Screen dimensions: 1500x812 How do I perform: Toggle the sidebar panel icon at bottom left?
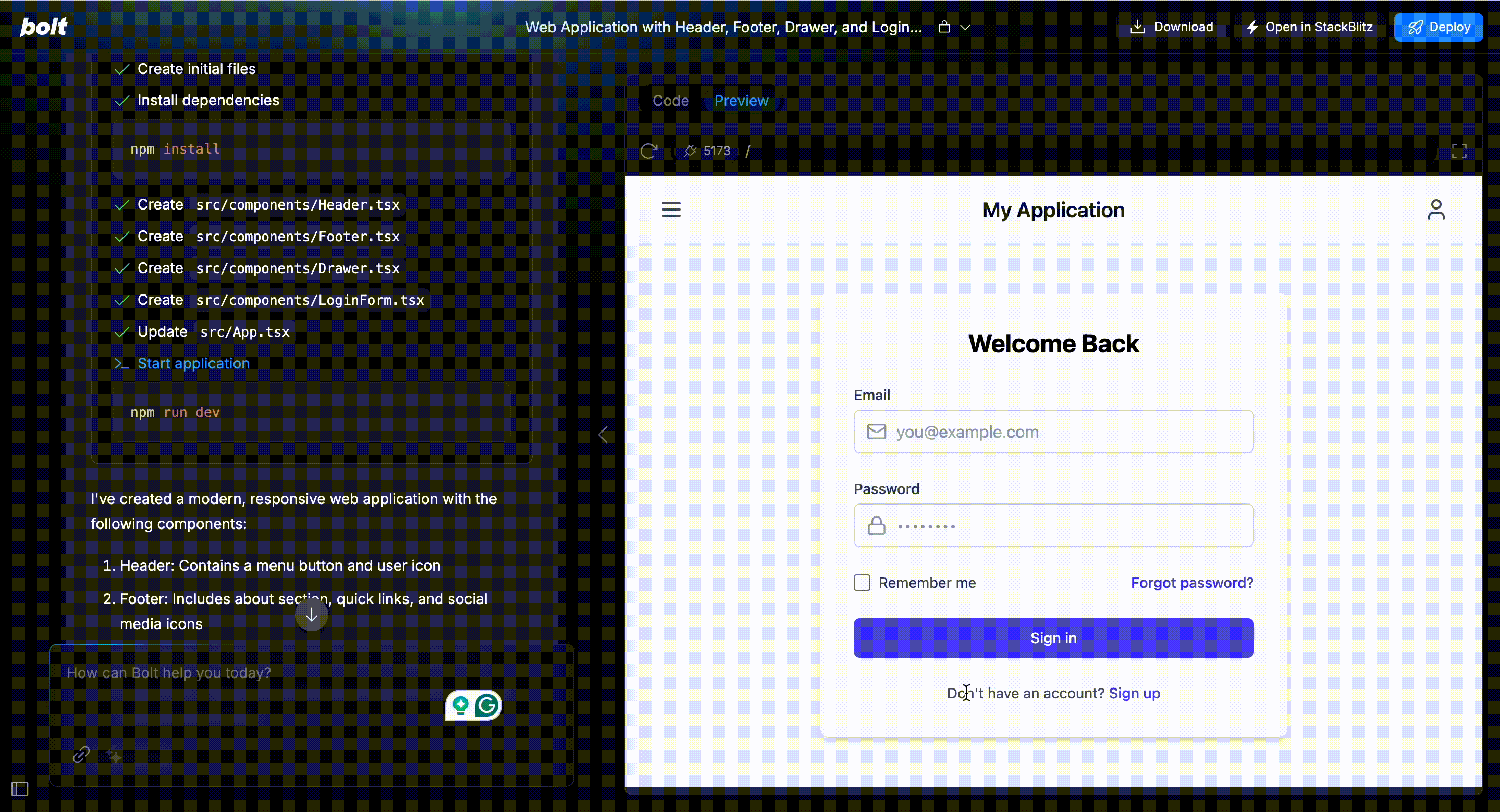20,789
